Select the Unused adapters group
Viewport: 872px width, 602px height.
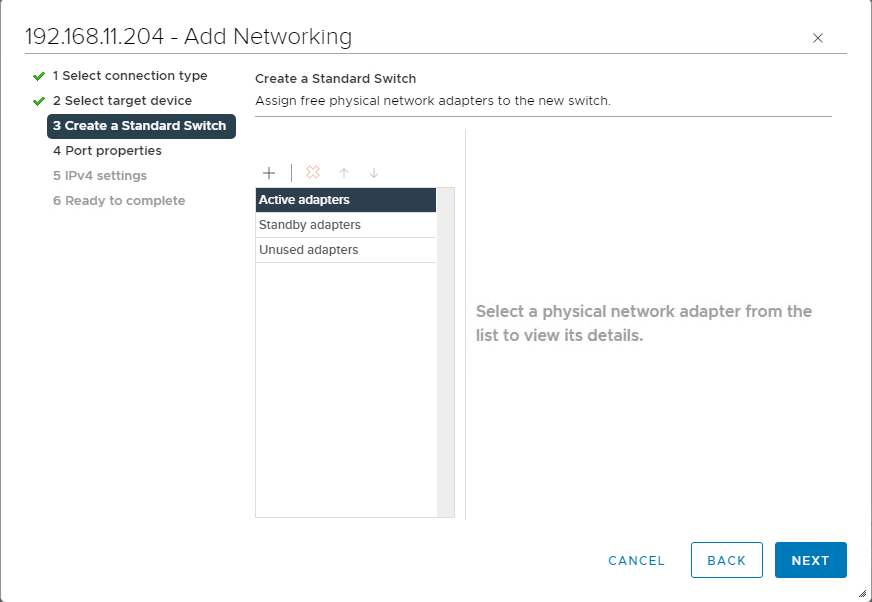(x=345, y=250)
